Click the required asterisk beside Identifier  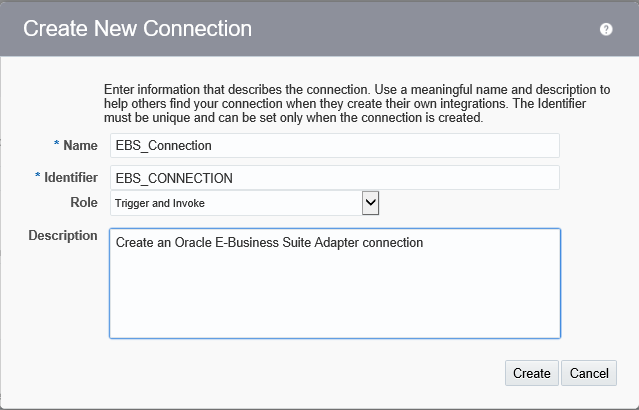click(37, 175)
